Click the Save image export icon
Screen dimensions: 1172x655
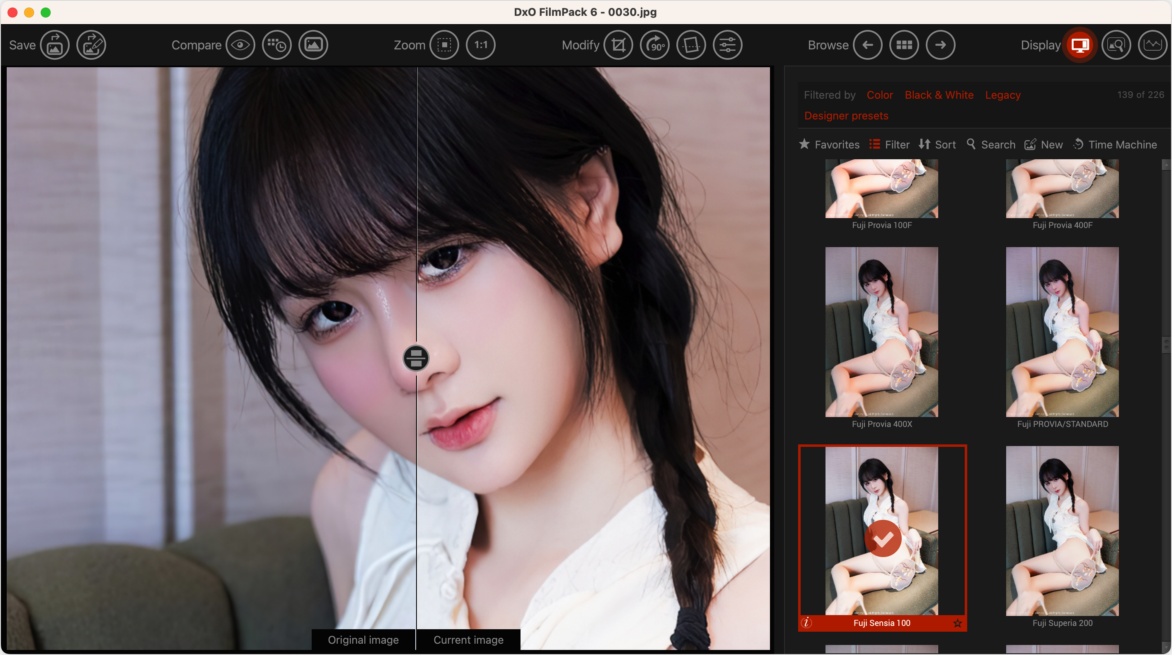tap(55, 45)
